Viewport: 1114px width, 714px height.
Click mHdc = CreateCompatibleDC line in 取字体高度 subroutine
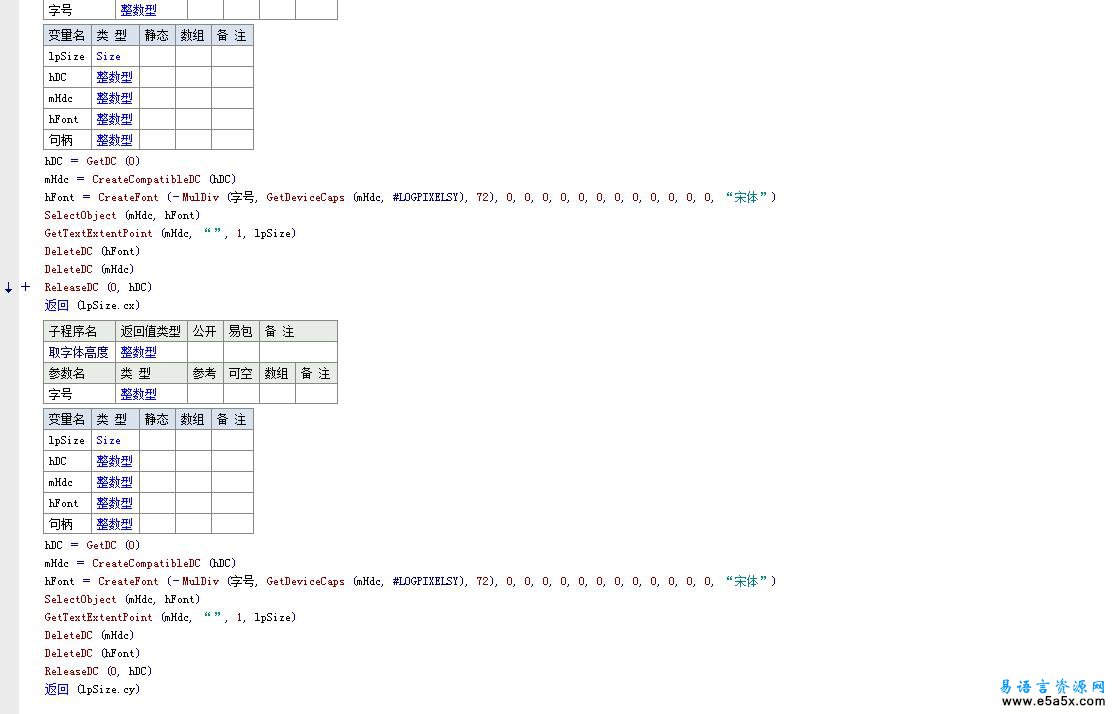click(x=140, y=563)
